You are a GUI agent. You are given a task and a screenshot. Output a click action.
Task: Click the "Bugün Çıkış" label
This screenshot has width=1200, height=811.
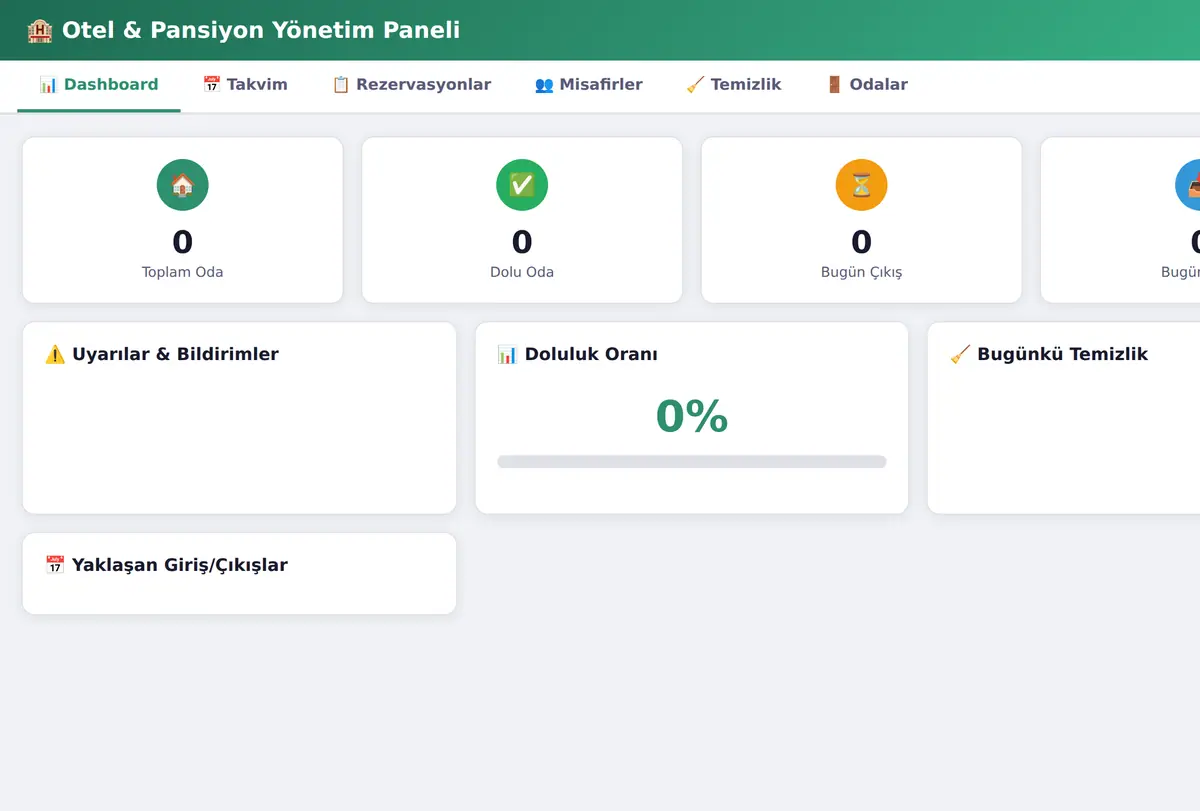861,272
